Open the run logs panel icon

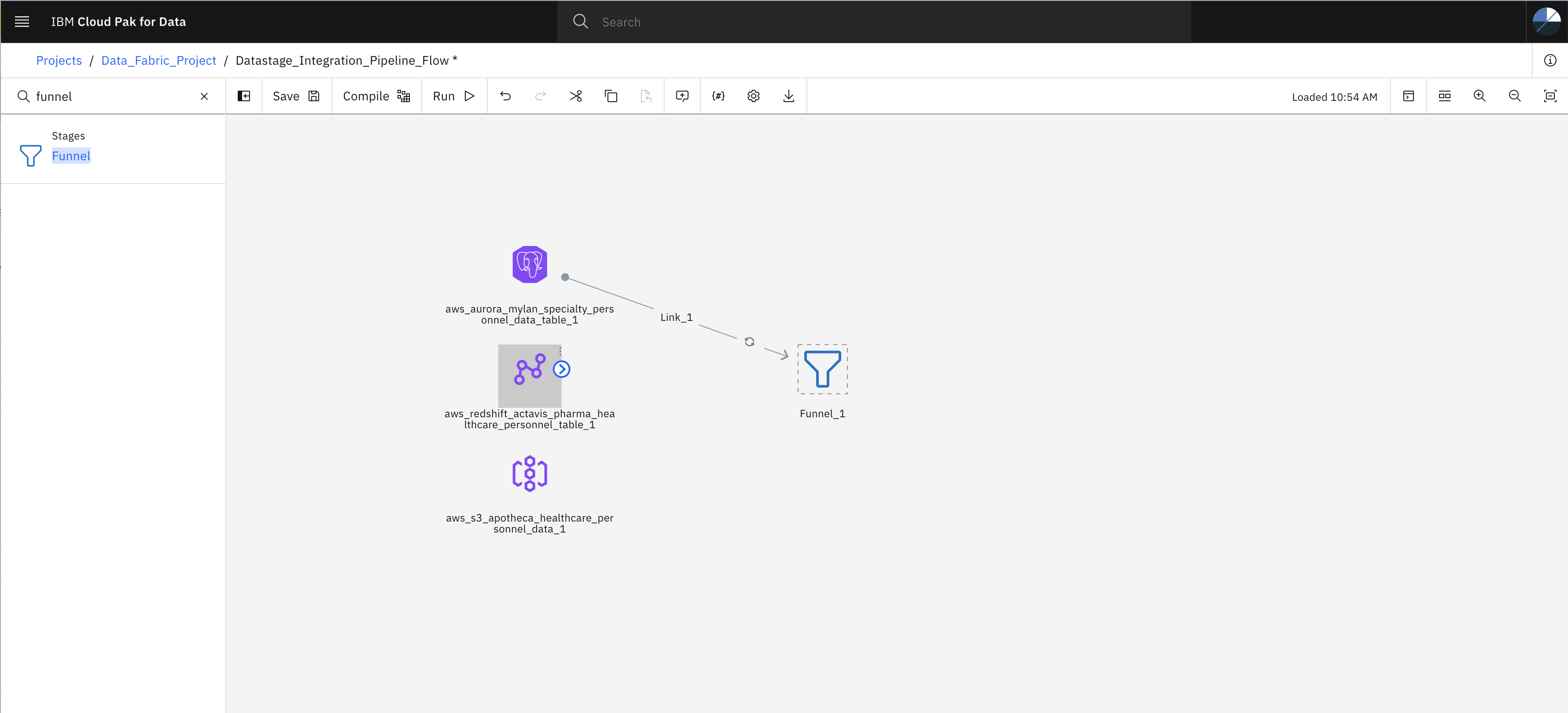[x=1409, y=96]
